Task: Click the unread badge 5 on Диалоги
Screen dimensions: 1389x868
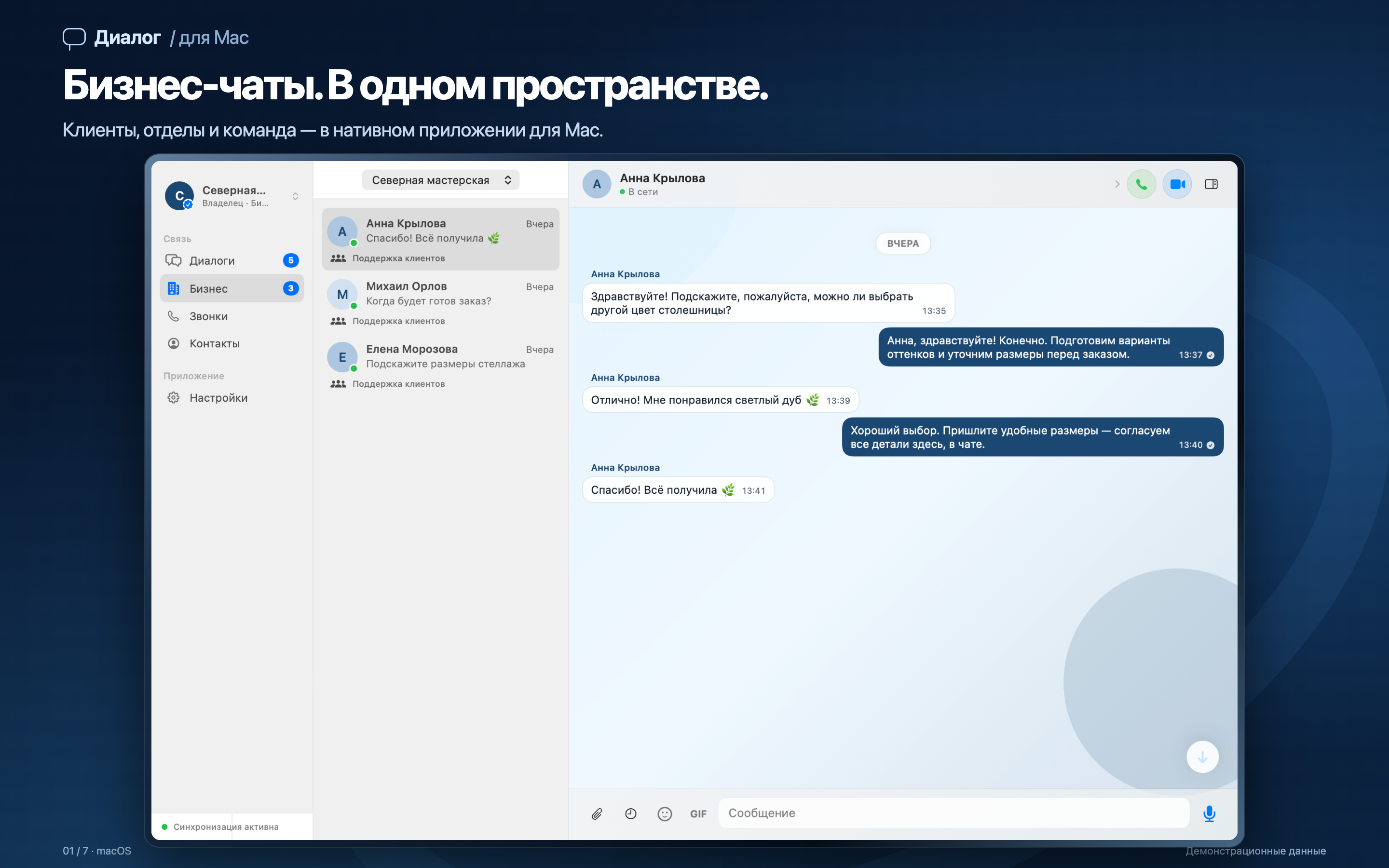Action: point(291,260)
